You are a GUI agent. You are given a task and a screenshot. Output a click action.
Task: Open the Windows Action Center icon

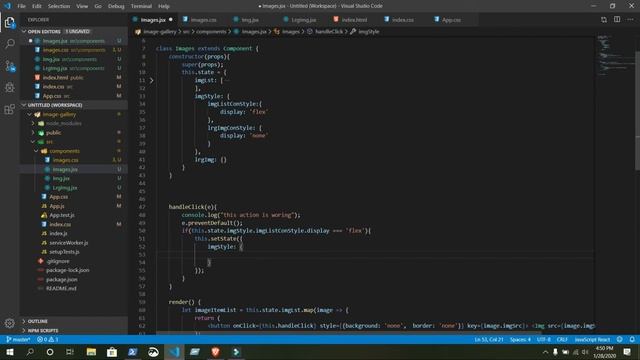627,352
